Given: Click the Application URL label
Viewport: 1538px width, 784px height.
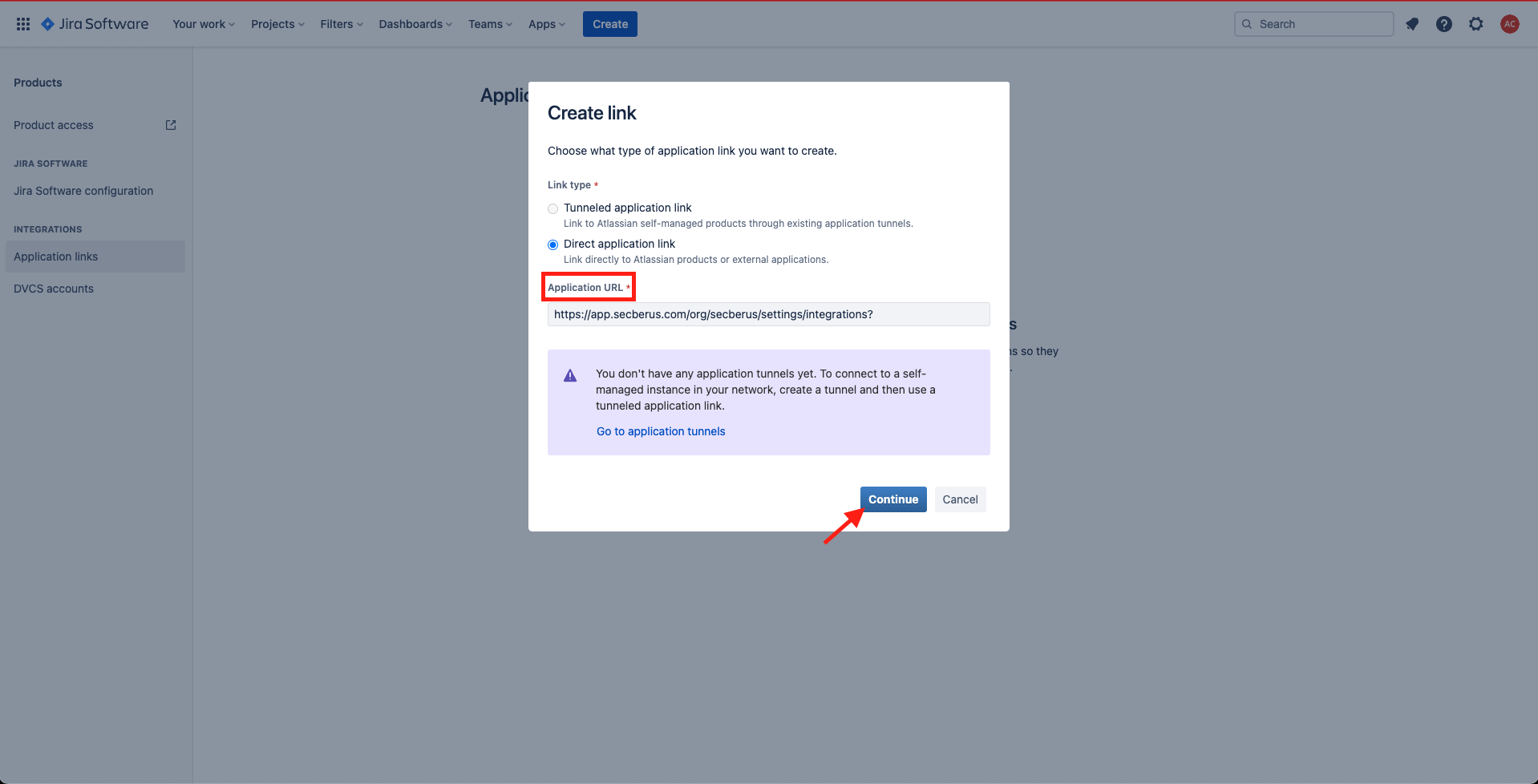Looking at the screenshot, I should point(589,287).
